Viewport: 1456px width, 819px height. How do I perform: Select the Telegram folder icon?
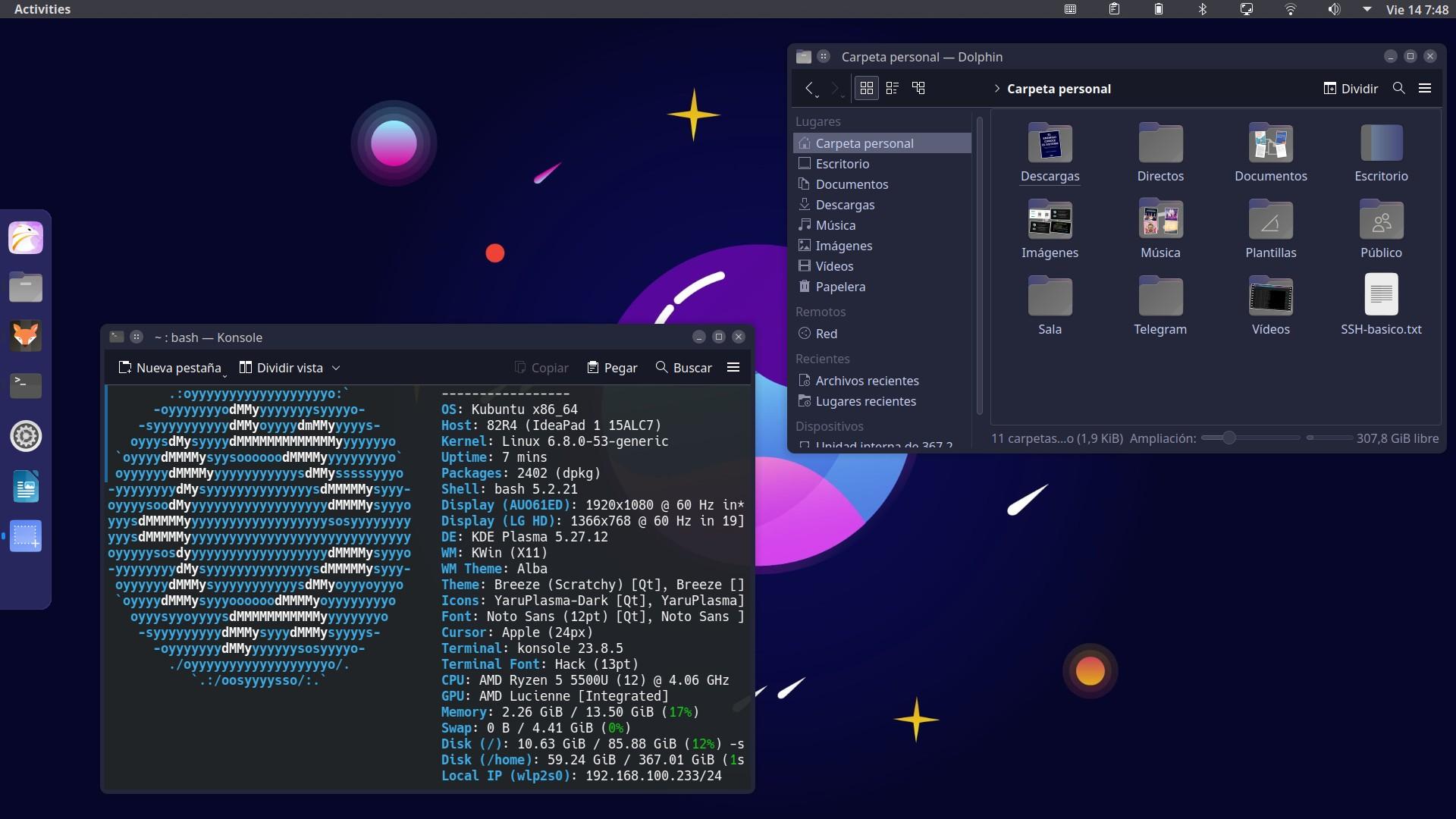[x=1160, y=296]
